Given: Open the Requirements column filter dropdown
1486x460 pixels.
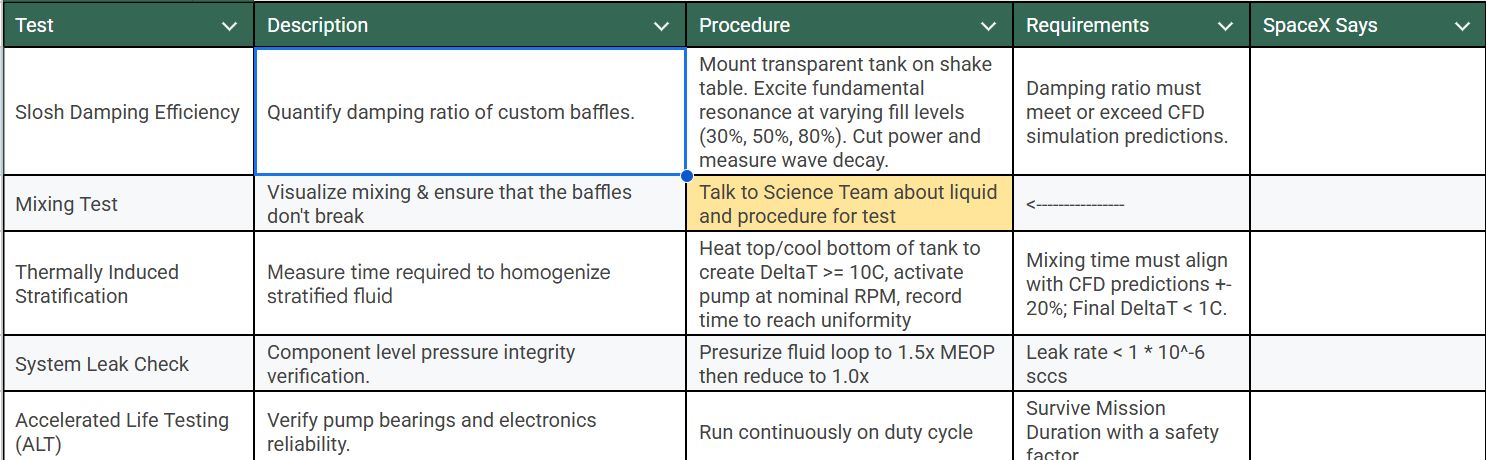Looking at the screenshot, I should [1225, 26].
